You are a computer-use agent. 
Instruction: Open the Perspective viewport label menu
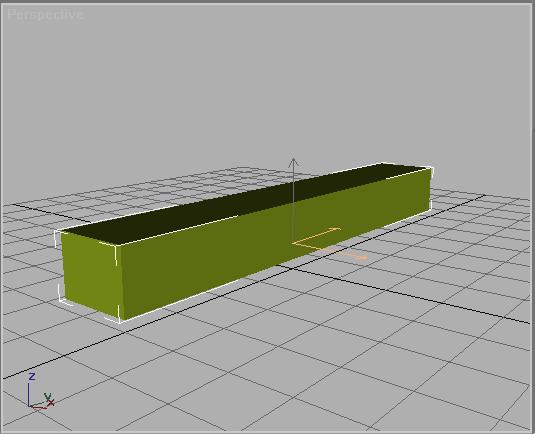click(x=45, y=15)
